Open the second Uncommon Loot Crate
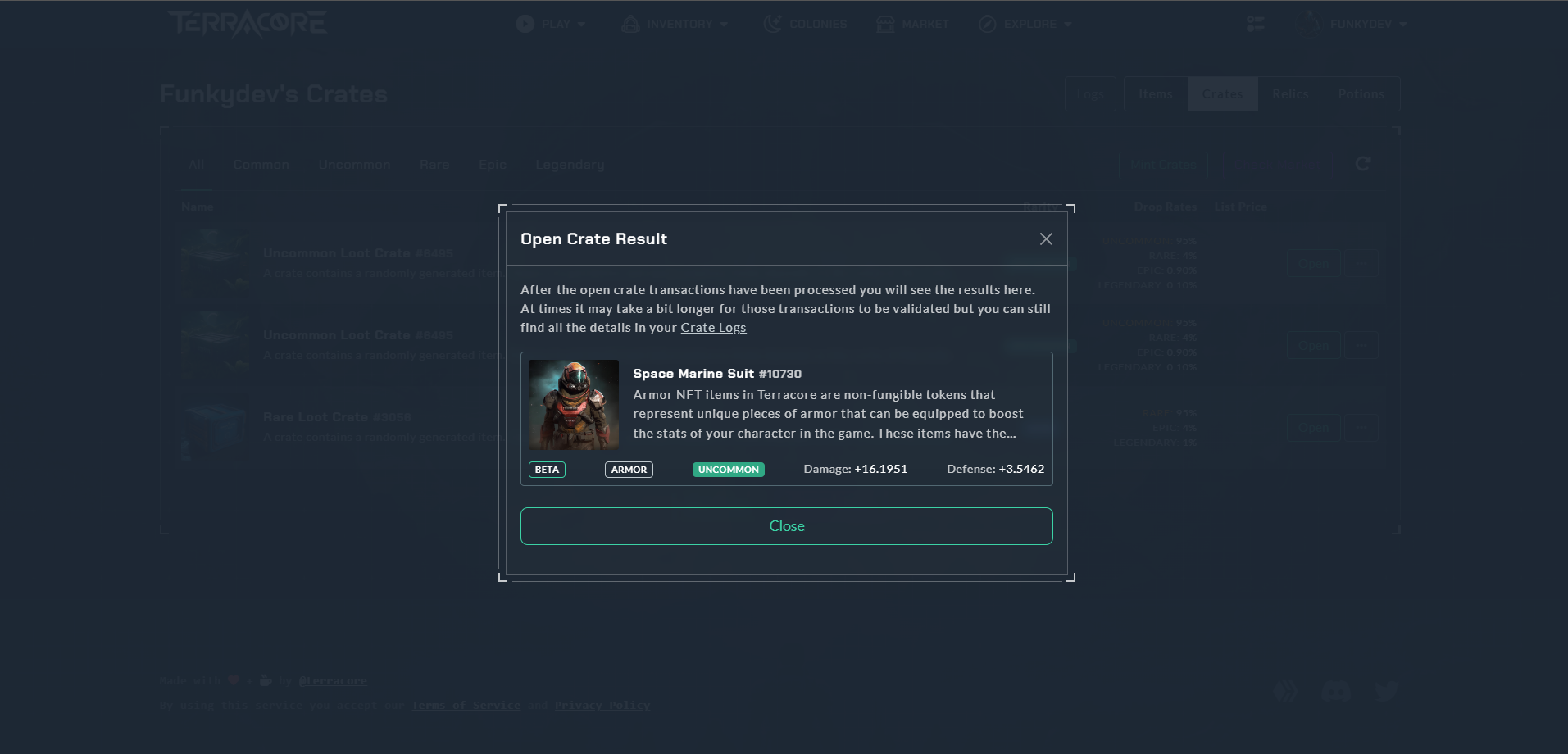The image size is (1568, 754). point(1313,345)
